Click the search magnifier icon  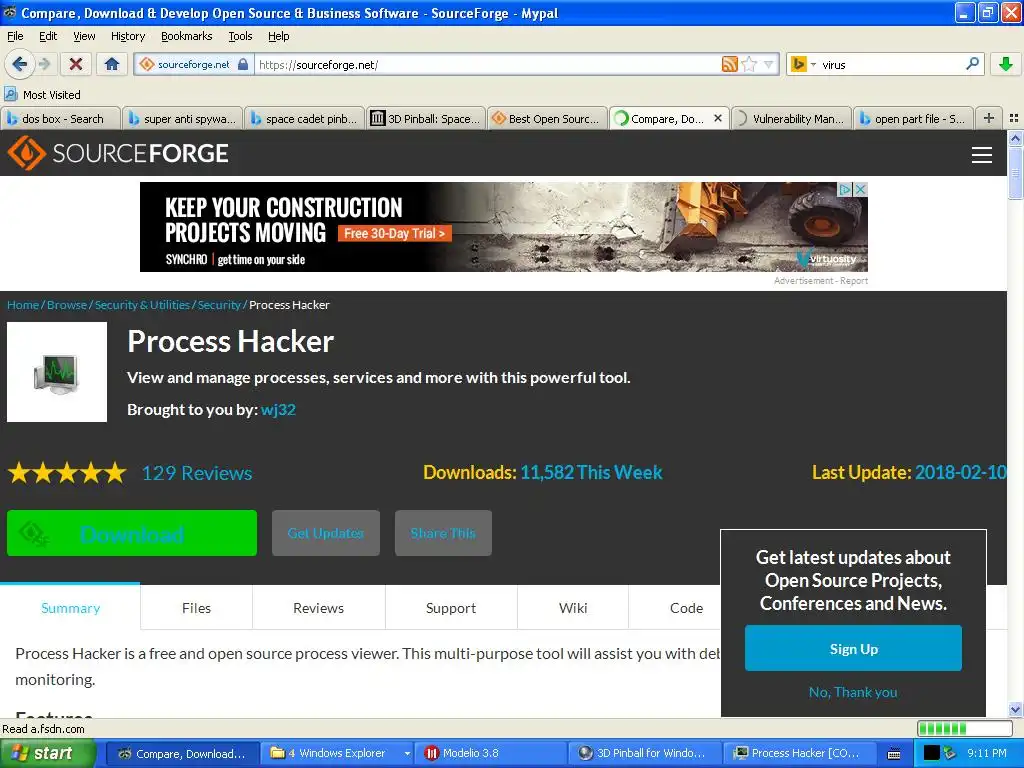pyautogui.click(x=972, y=64)
